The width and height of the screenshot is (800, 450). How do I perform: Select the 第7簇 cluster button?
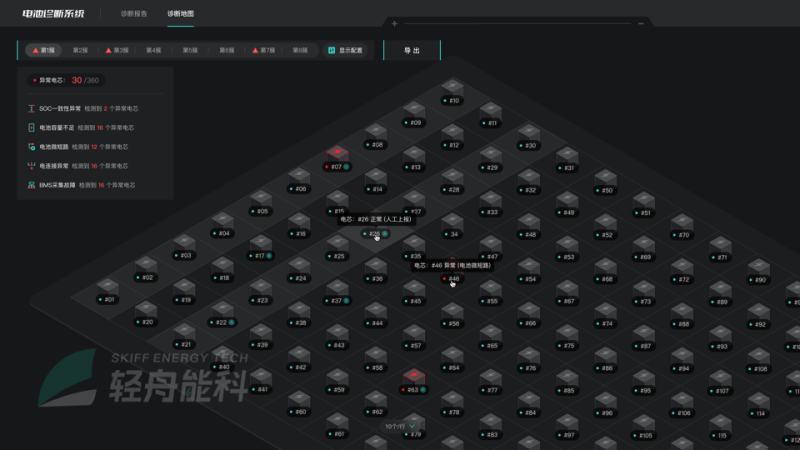coord(263,50)
